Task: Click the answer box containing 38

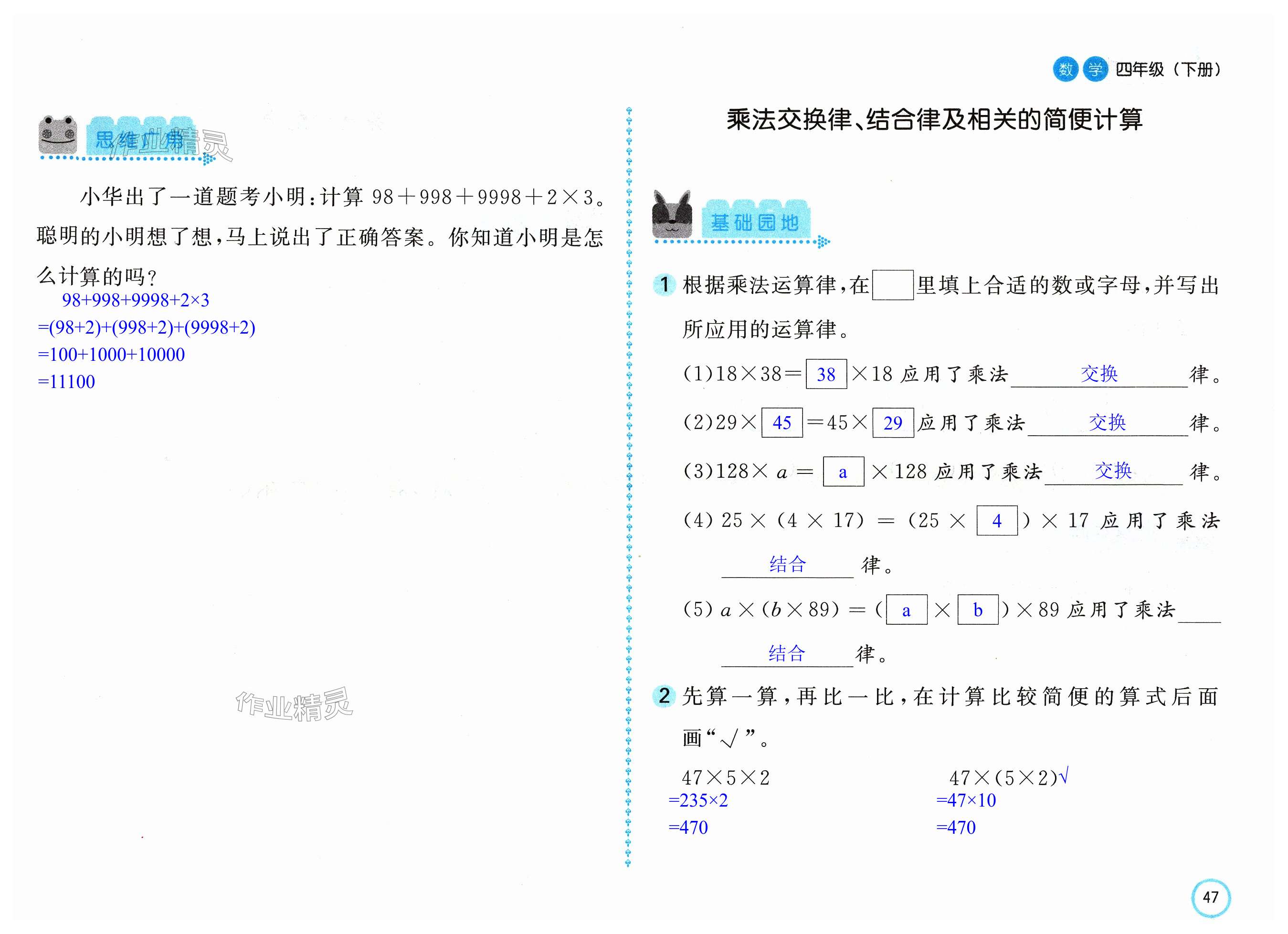Action: pos(826,374)
